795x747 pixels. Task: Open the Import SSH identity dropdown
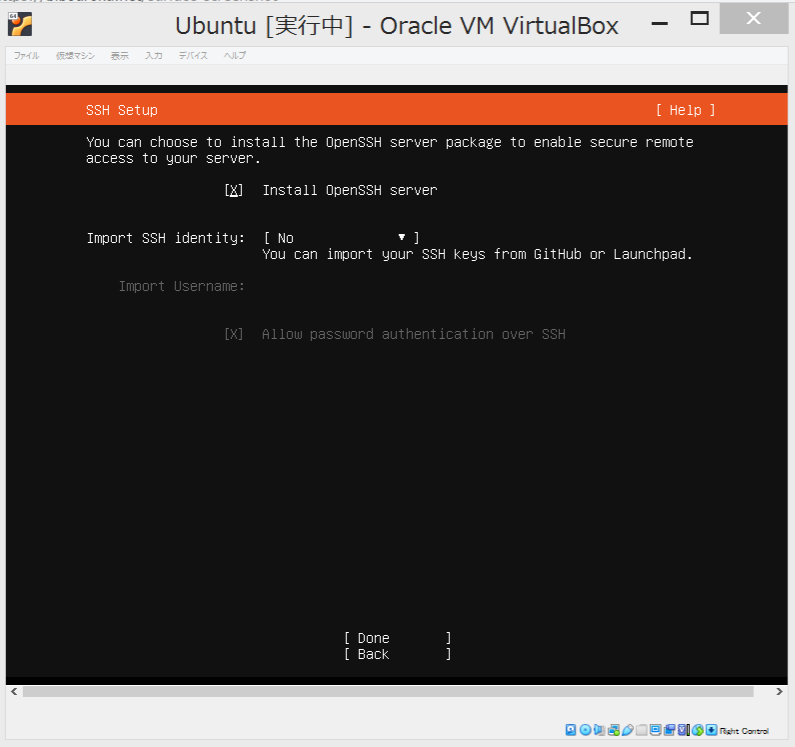tap(341, 238)
